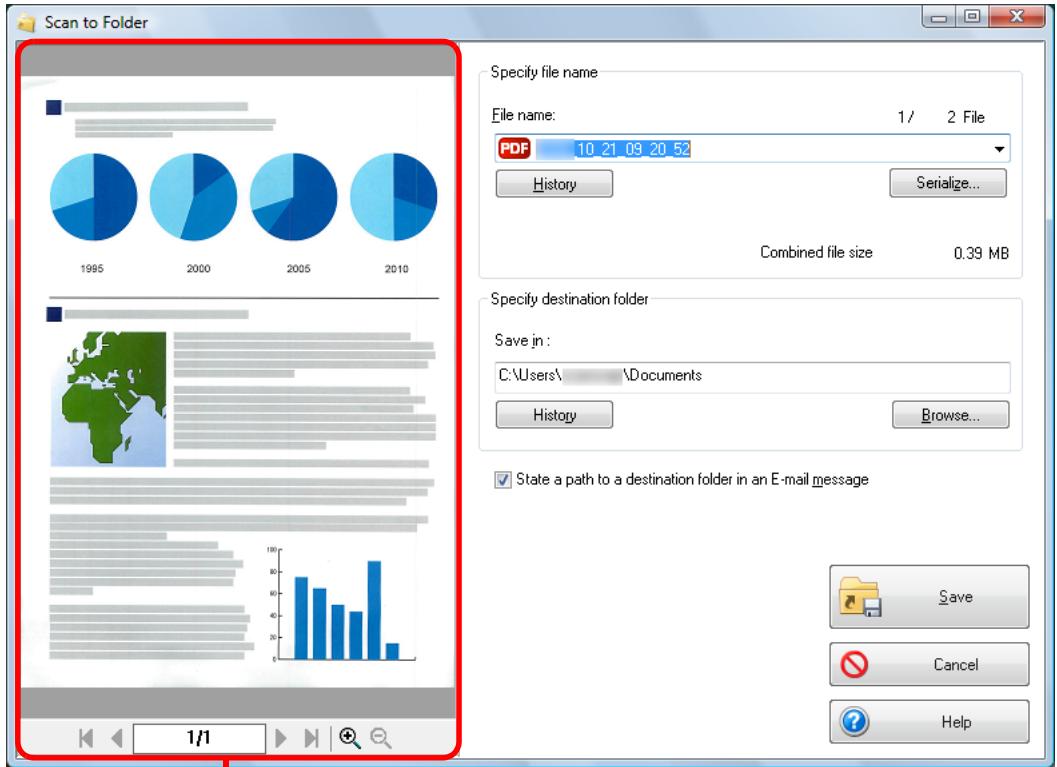This screenshot has height=767, width=1057.
Task: Cancel the Scan to Folder dialog
Action: (929, 665)
